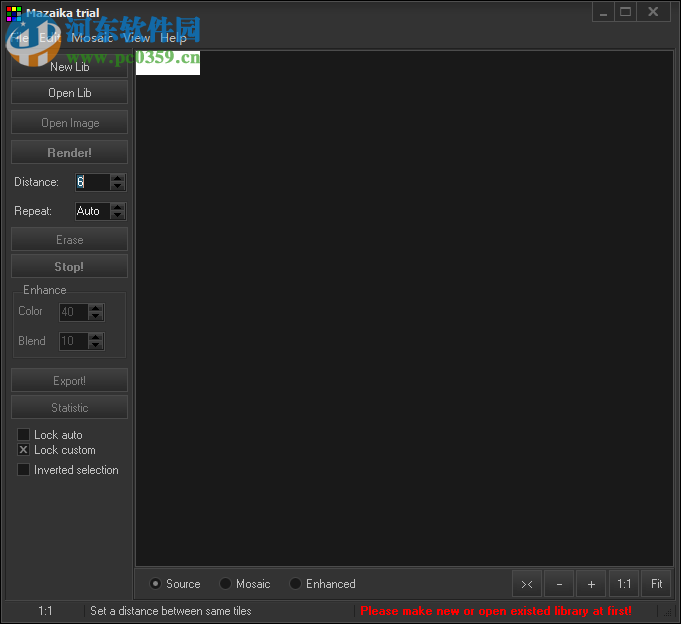Close the Mazaika window

coord(653,12)
